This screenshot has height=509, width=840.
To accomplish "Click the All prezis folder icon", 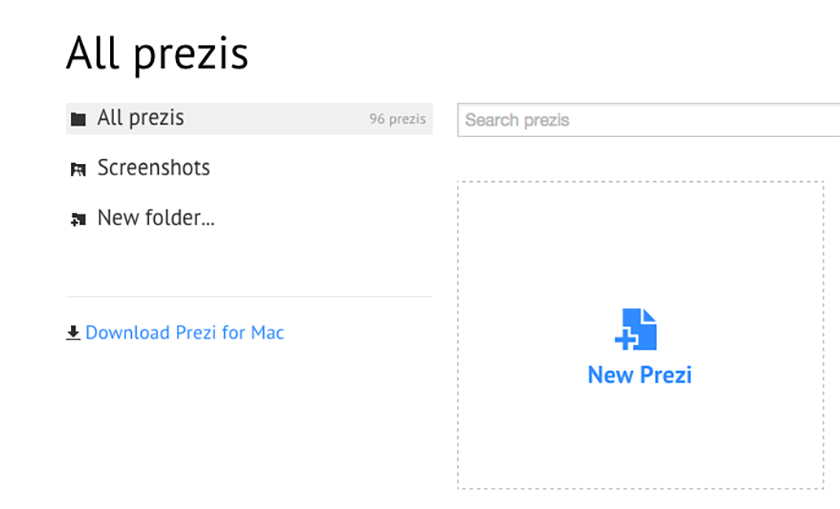I will pos(78,119).
